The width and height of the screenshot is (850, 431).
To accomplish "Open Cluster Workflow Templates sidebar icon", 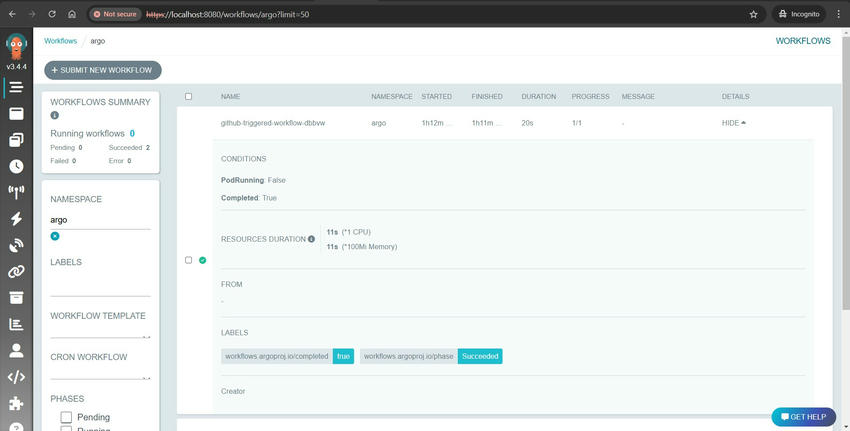I will (16, 140).
